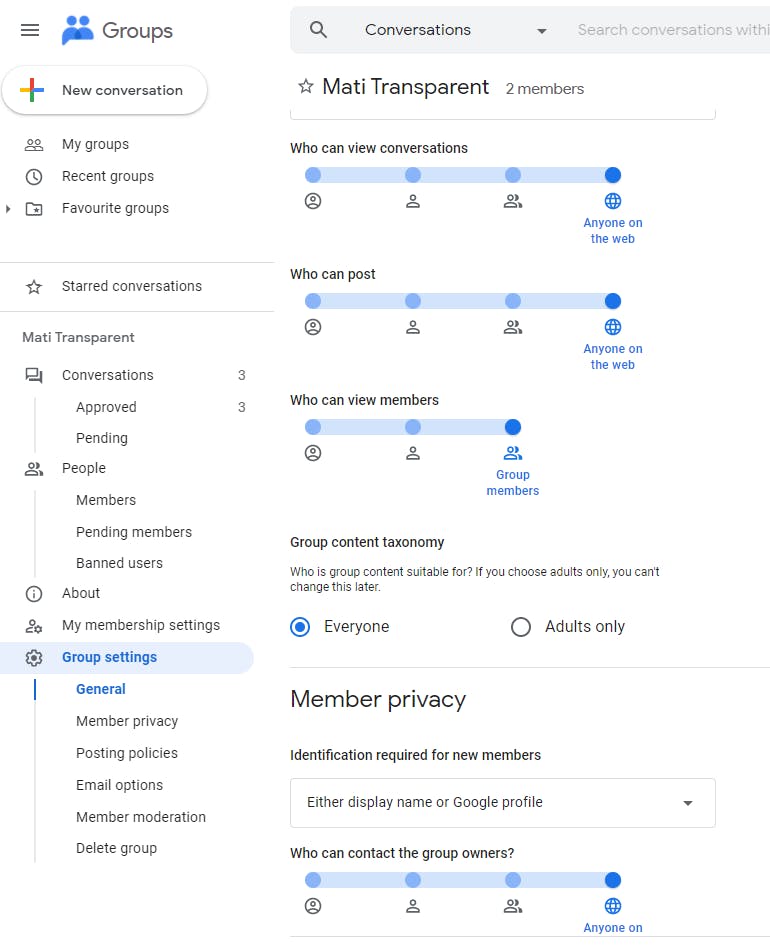Viewport: 770px width, 945px height.
Task: Click the New conversation button
Action: pyautogui.click(x=105, y=90)
